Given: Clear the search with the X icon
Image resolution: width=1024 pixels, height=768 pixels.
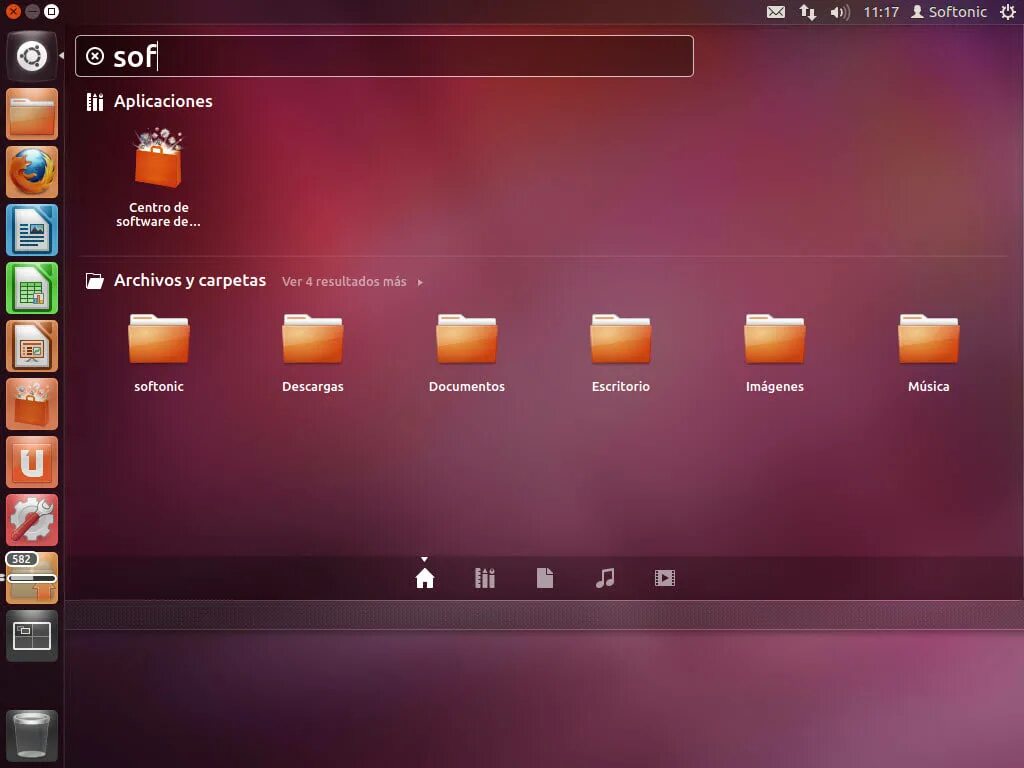Looking at the screenshot, I should [95, 56].
